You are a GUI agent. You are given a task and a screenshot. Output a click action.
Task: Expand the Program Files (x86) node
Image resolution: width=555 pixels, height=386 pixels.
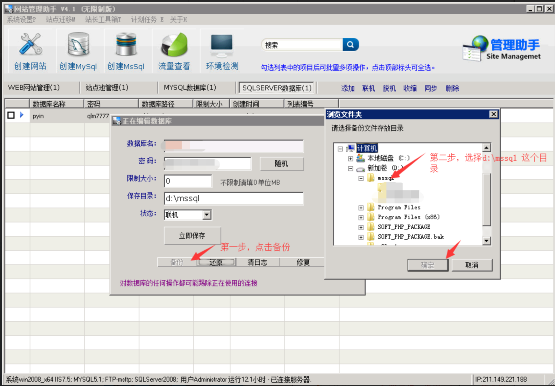(x=361, y=217)
